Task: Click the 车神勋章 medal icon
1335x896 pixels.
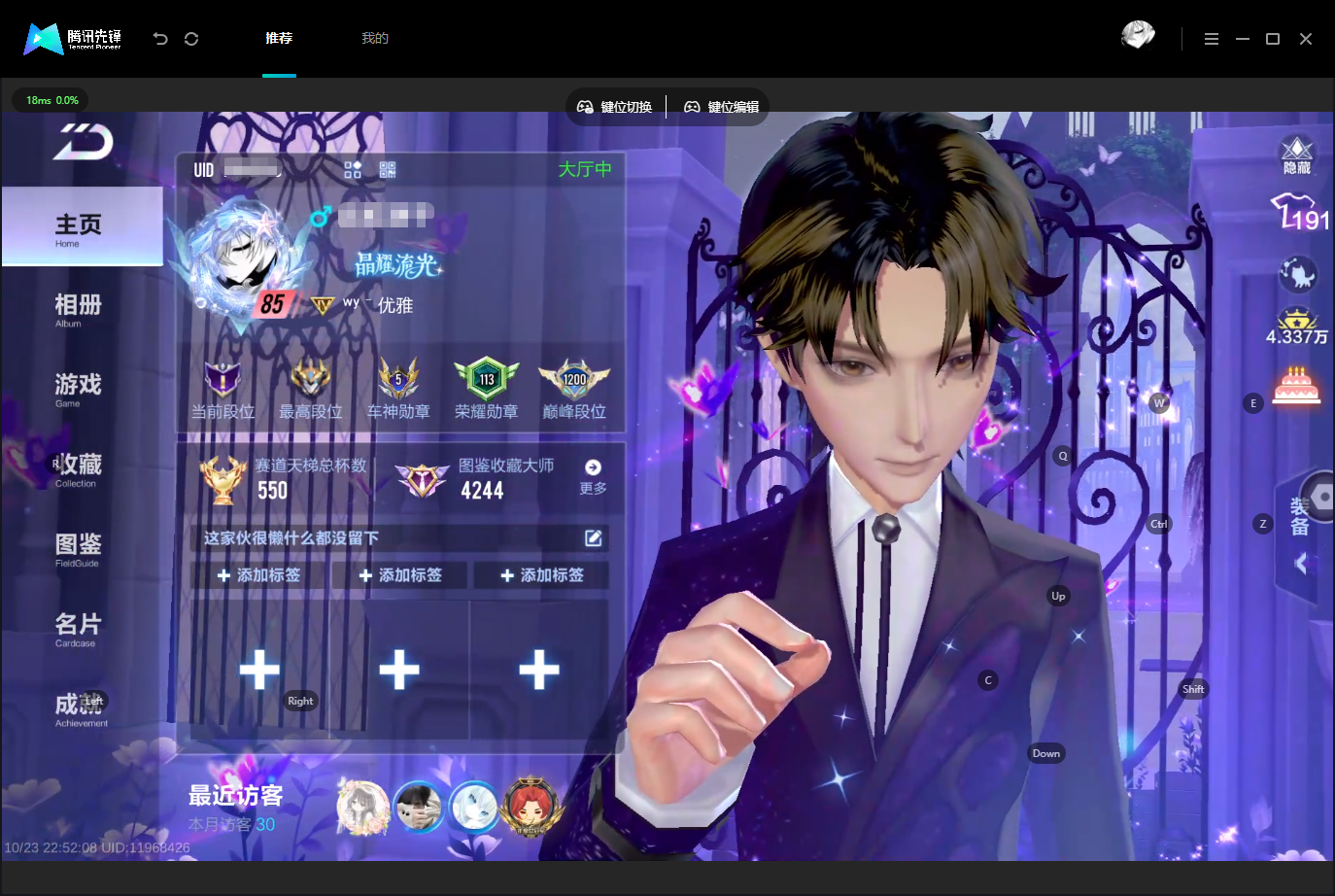Action: 398,377
